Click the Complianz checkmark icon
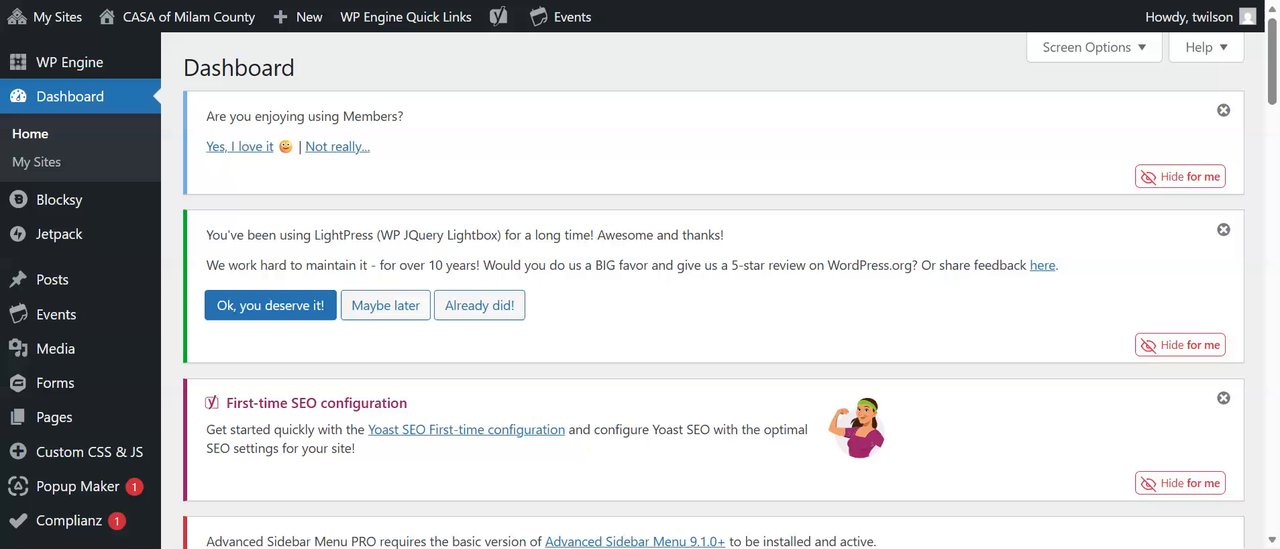This screenshot has width=1280, height=549. tap(17, 521)
